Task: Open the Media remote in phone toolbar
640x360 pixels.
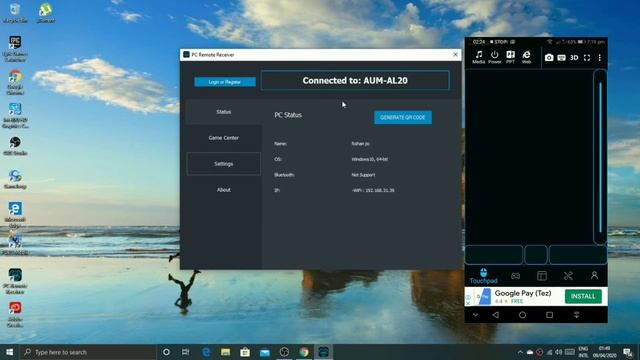Action: [478, 57]
